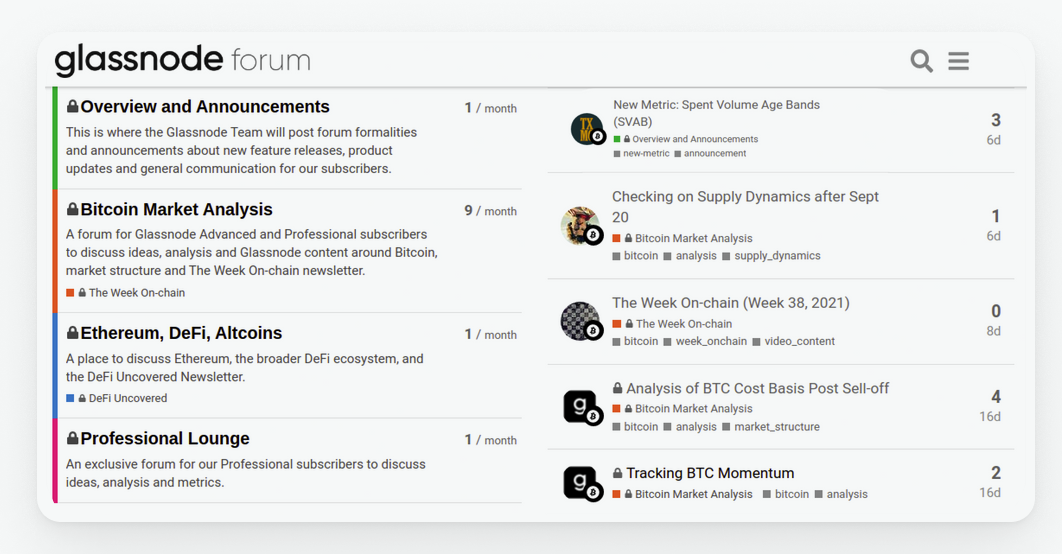Viewport: 1062px width, 554px height.
Task: Select bitcoin tag under Week 38 topic
Action: pyautogui.click(x=635, y=341)
